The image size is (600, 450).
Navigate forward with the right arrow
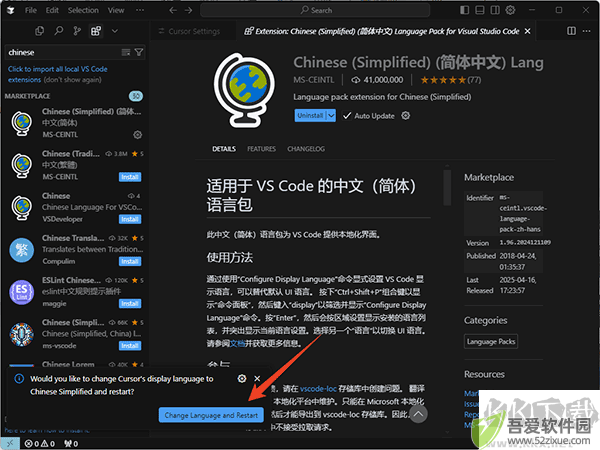[188, 10]
